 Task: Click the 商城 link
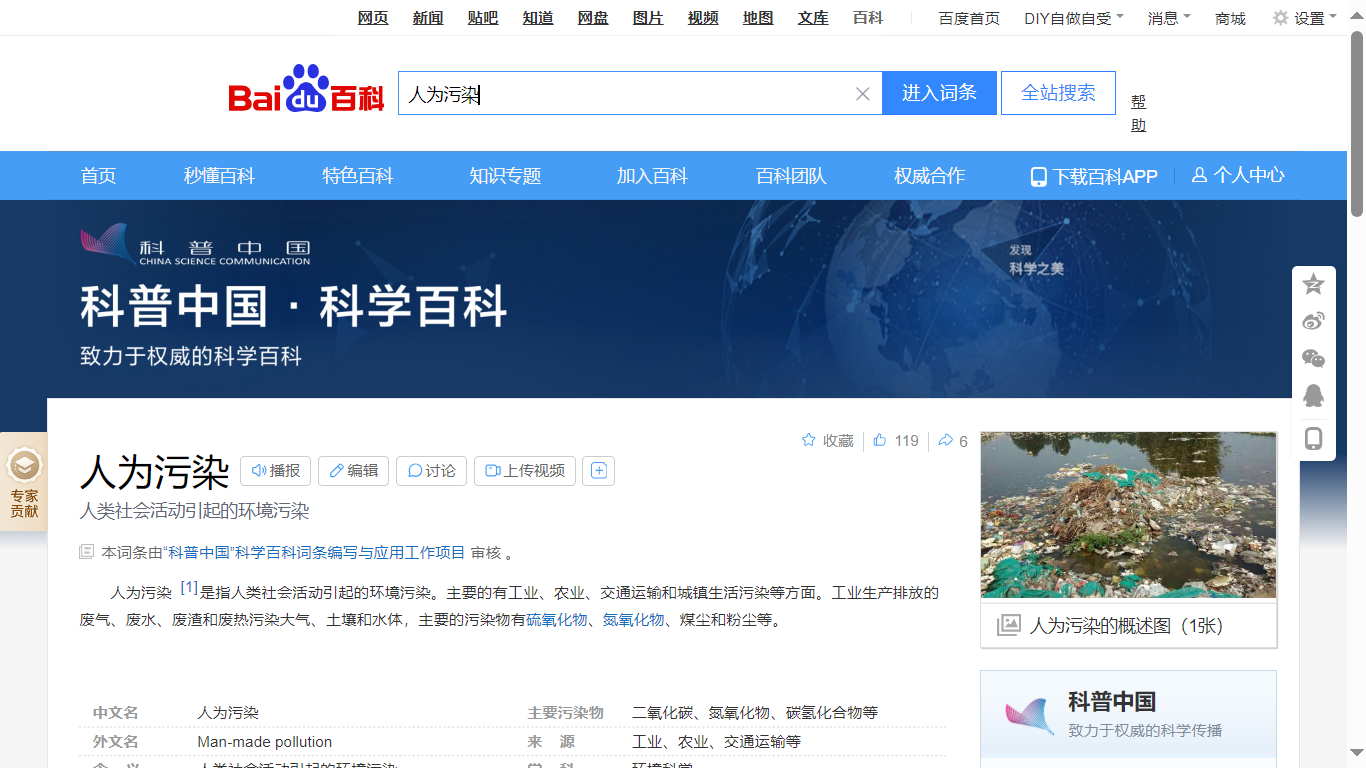click(x=1230, y=18)
